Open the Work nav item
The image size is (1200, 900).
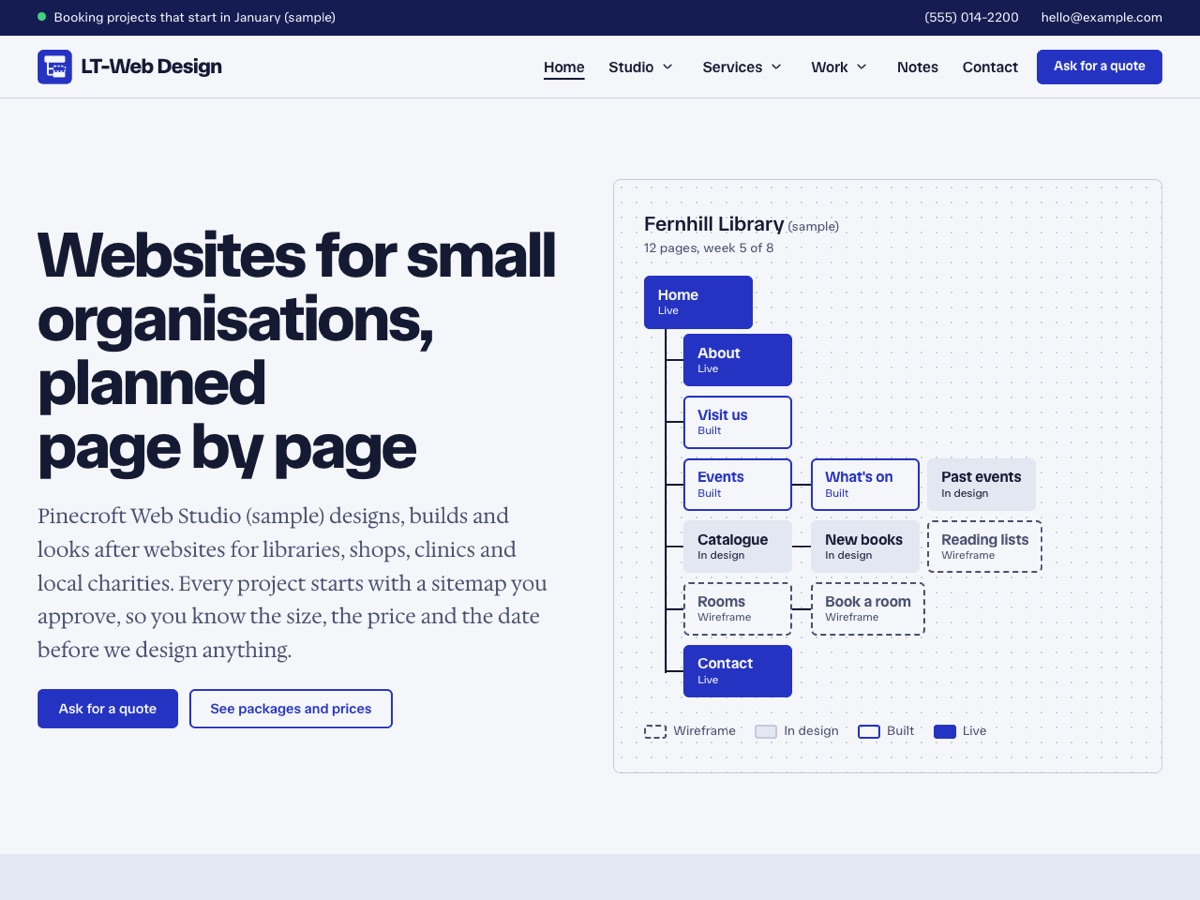click(x=839, y=67)
